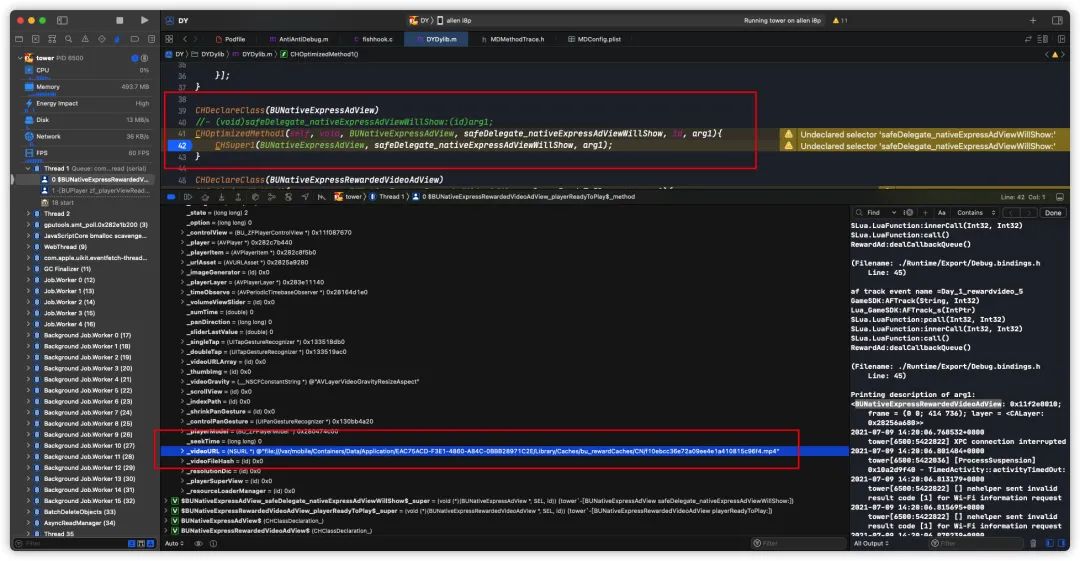Click the Step Over icon
Screen dimensions: 1080x561
(205, 197)
